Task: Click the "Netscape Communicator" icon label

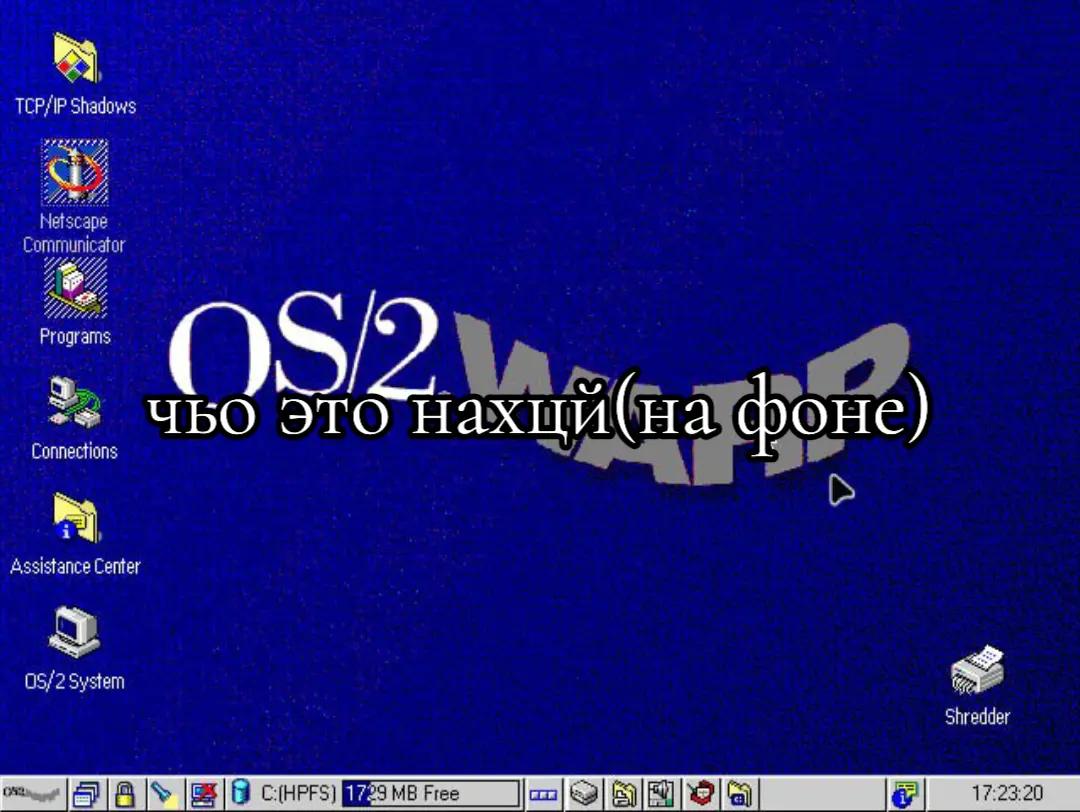Action: click(74, 233)
